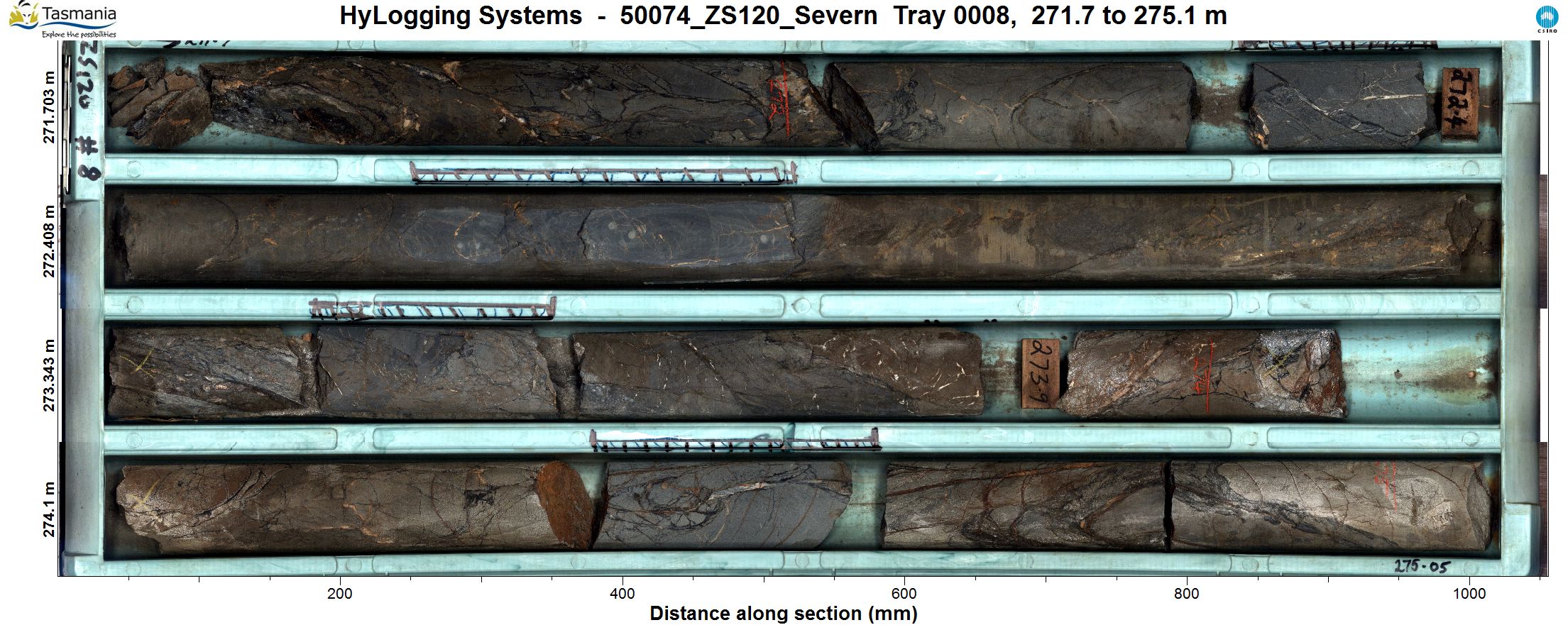
Task: Click the 200 tick label on axis
Action: tap(340, 594)
